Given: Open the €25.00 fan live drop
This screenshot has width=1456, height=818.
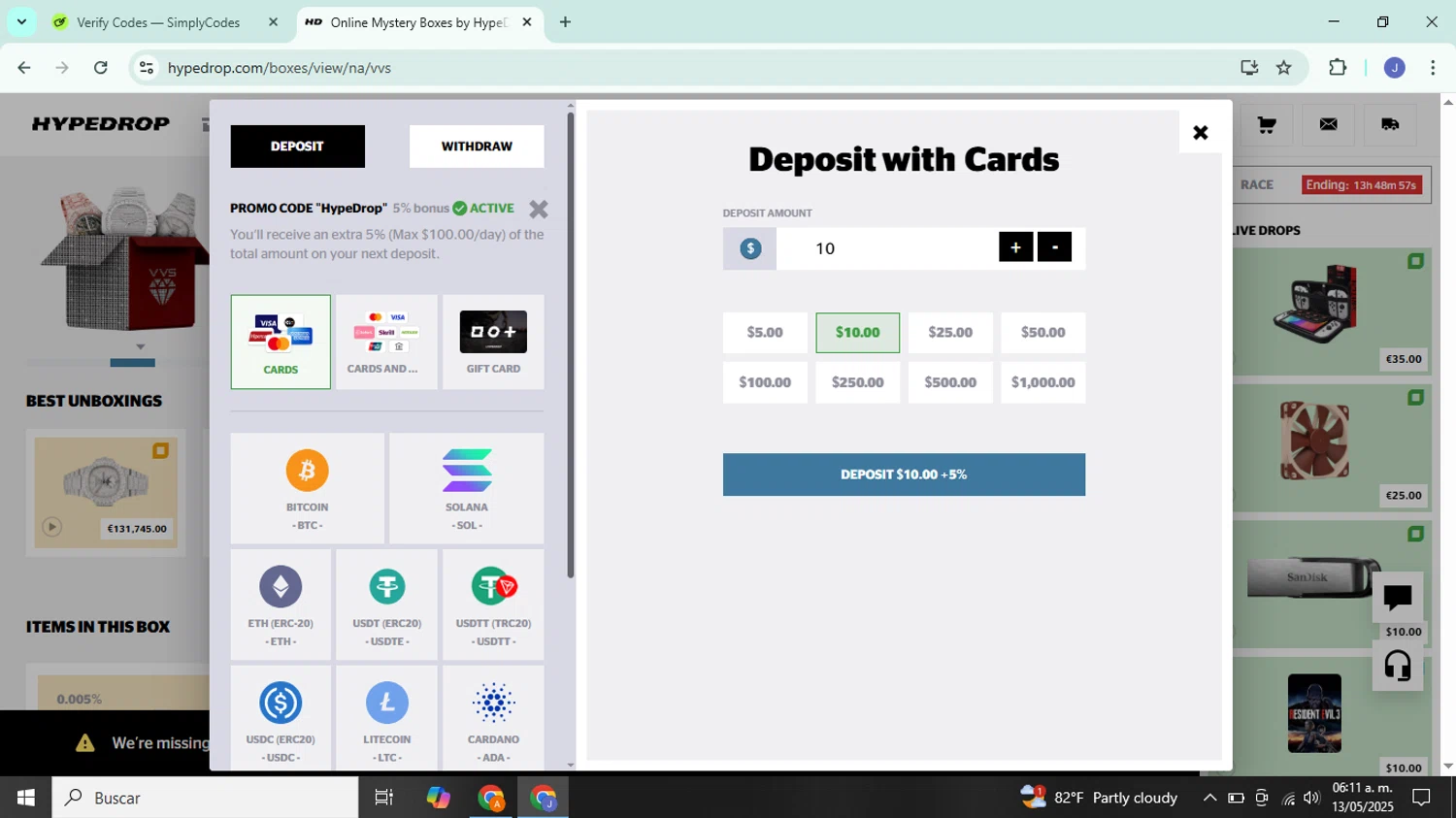Looking at the screenshot, I should tap(1332, 447).
